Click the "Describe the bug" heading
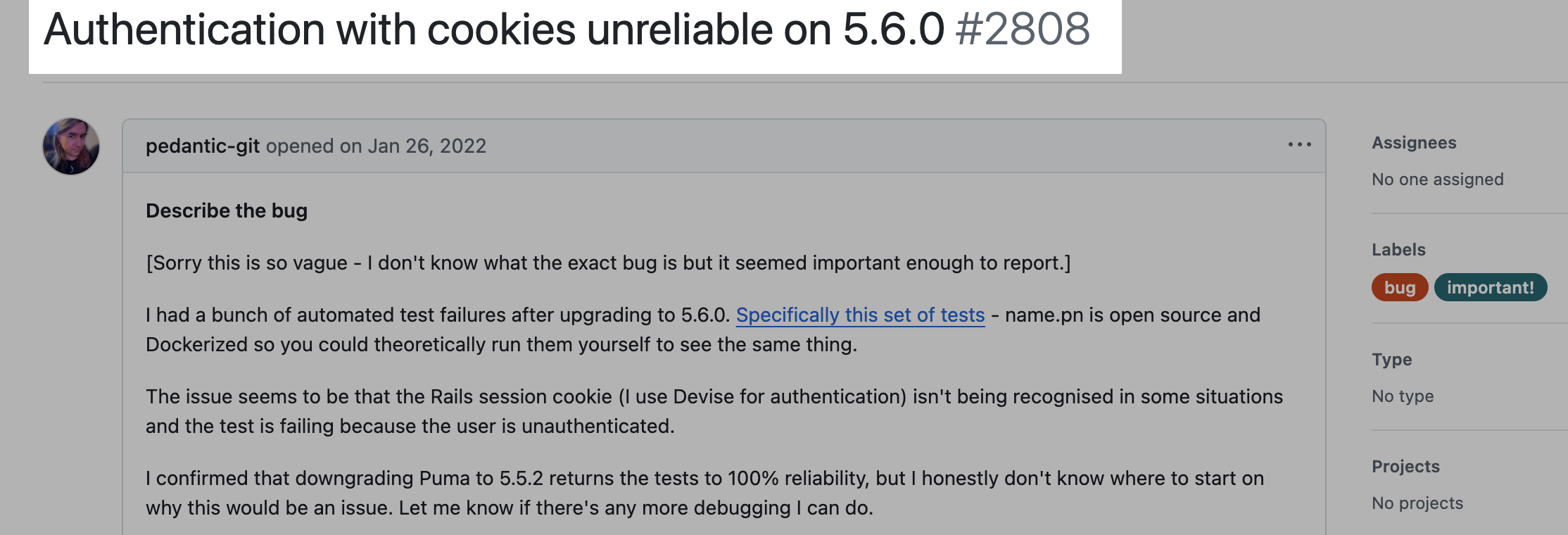Viewport: 1568px width, 535px height. (227, 210)
